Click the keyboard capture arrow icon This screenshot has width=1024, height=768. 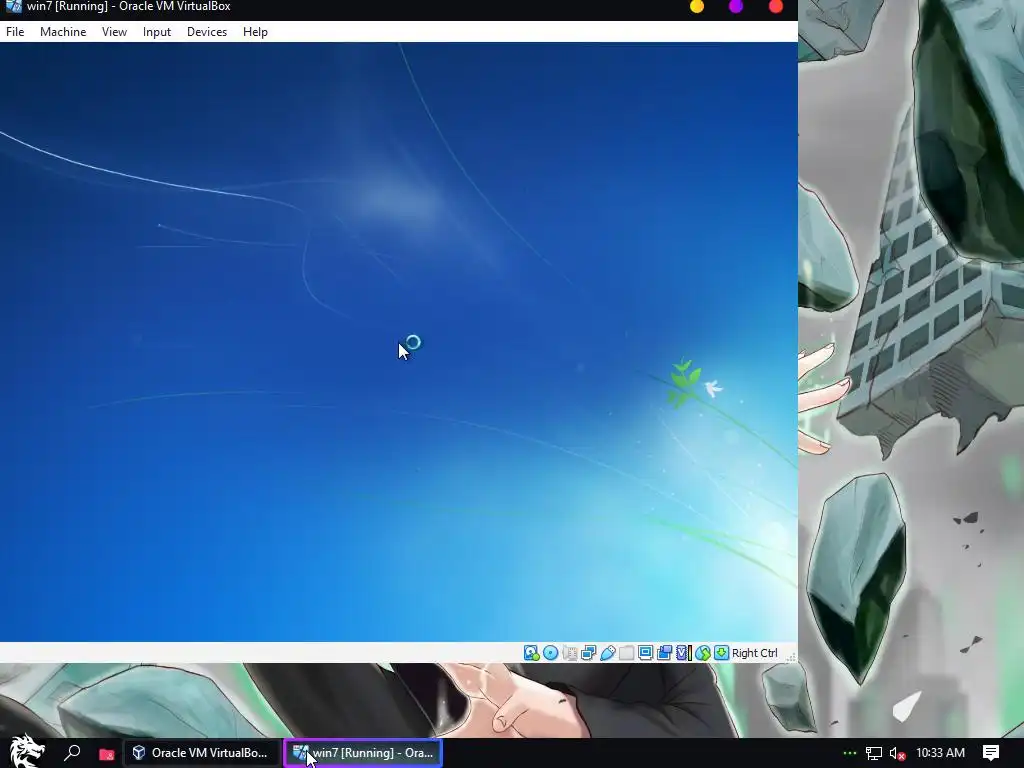coord(721,653)
